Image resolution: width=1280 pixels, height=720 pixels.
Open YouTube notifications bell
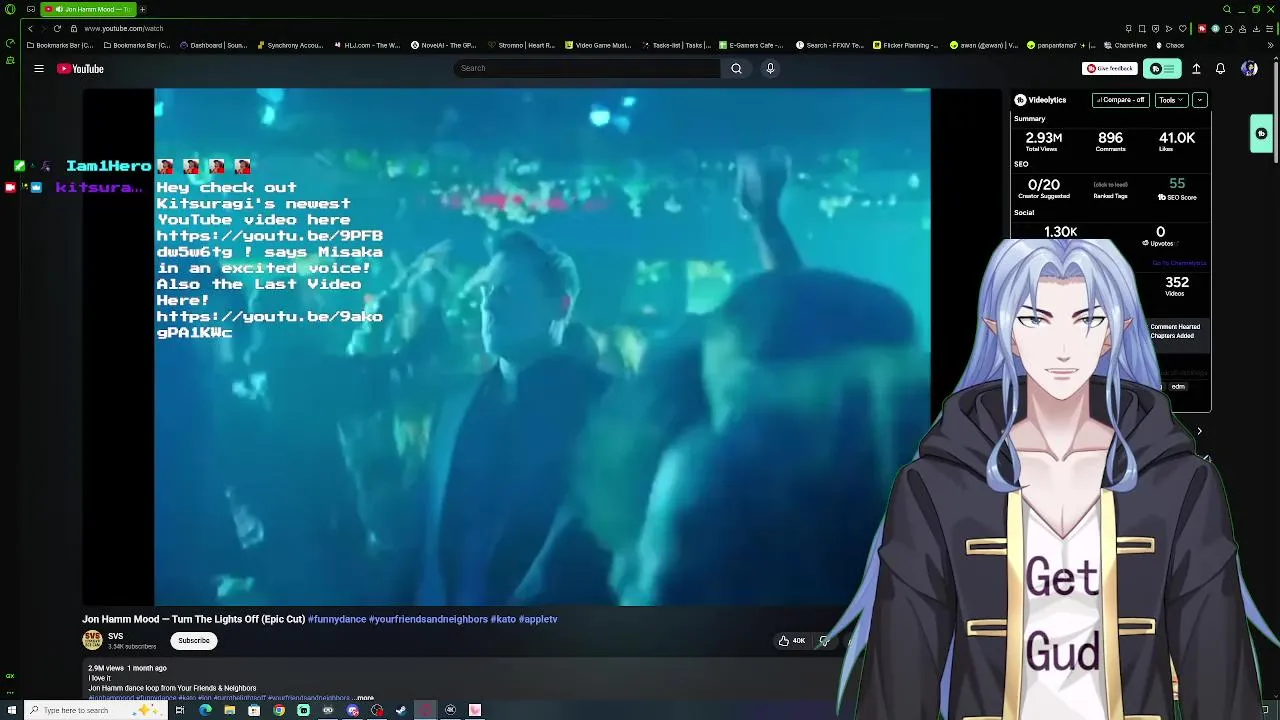[x=1220, y=69]
